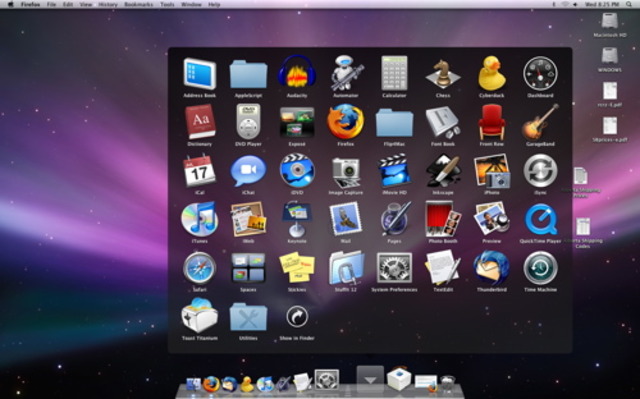This screenshot has height=399, width=640.
Task: Launch iWeb application
Action: (x=248, y=219)
